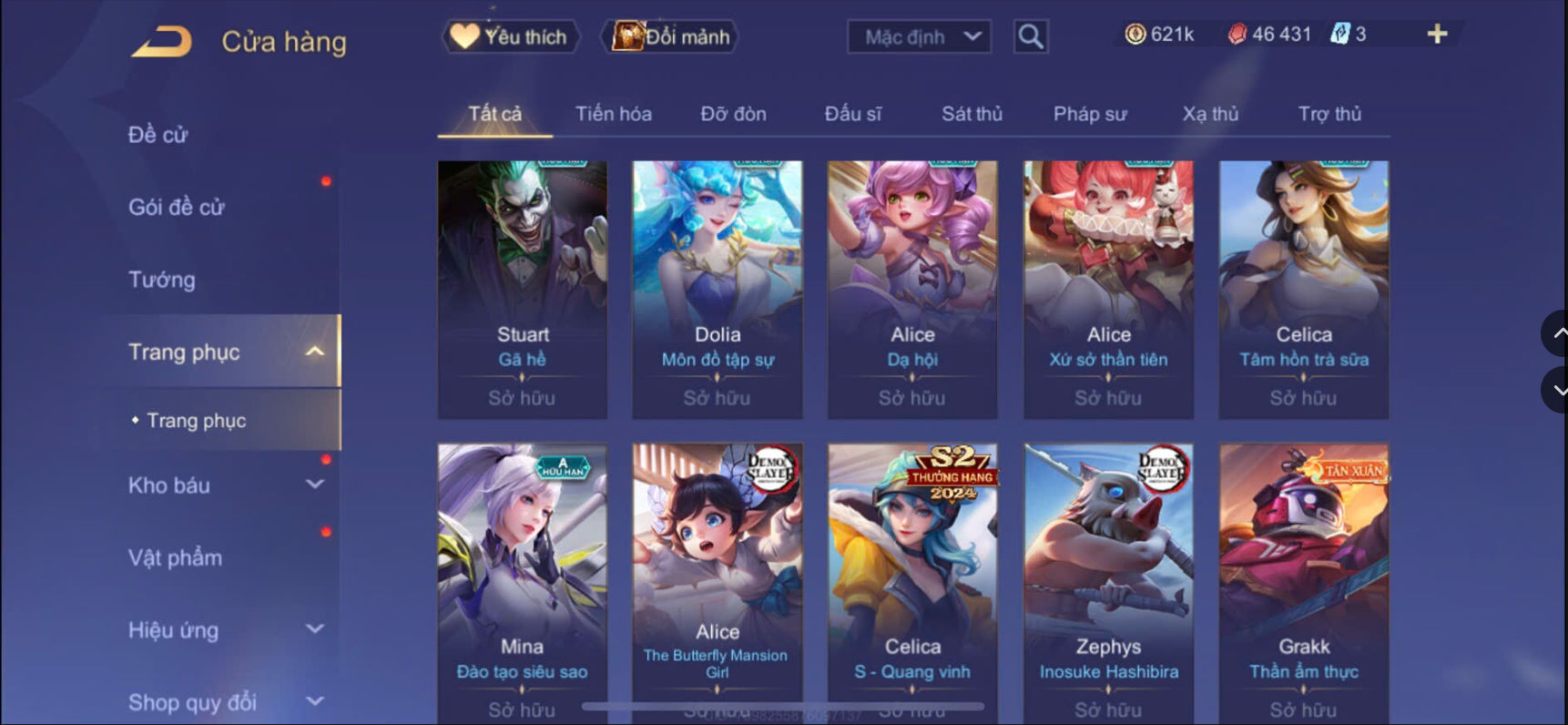Click the red ruby currency icon
The height and width of the screenshot is (725, 1568).
tap(1237, 34)
